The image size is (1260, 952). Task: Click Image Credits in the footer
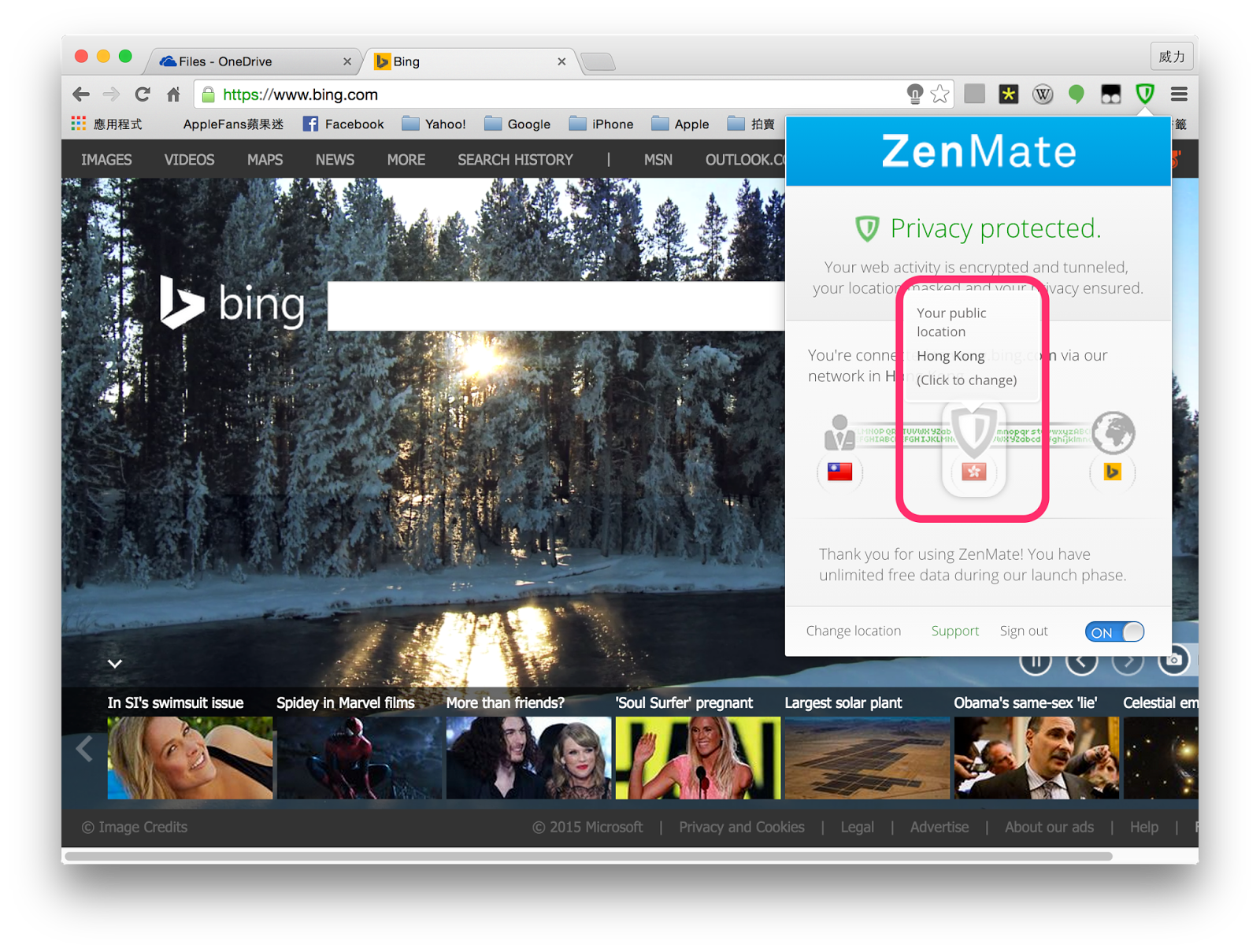pos(135,827)
